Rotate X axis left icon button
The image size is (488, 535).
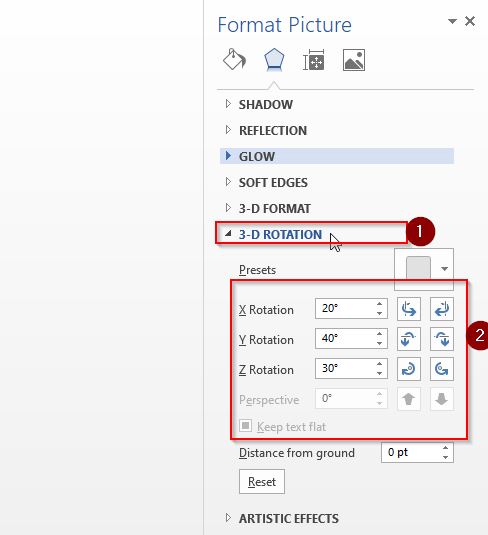[409, 309]
